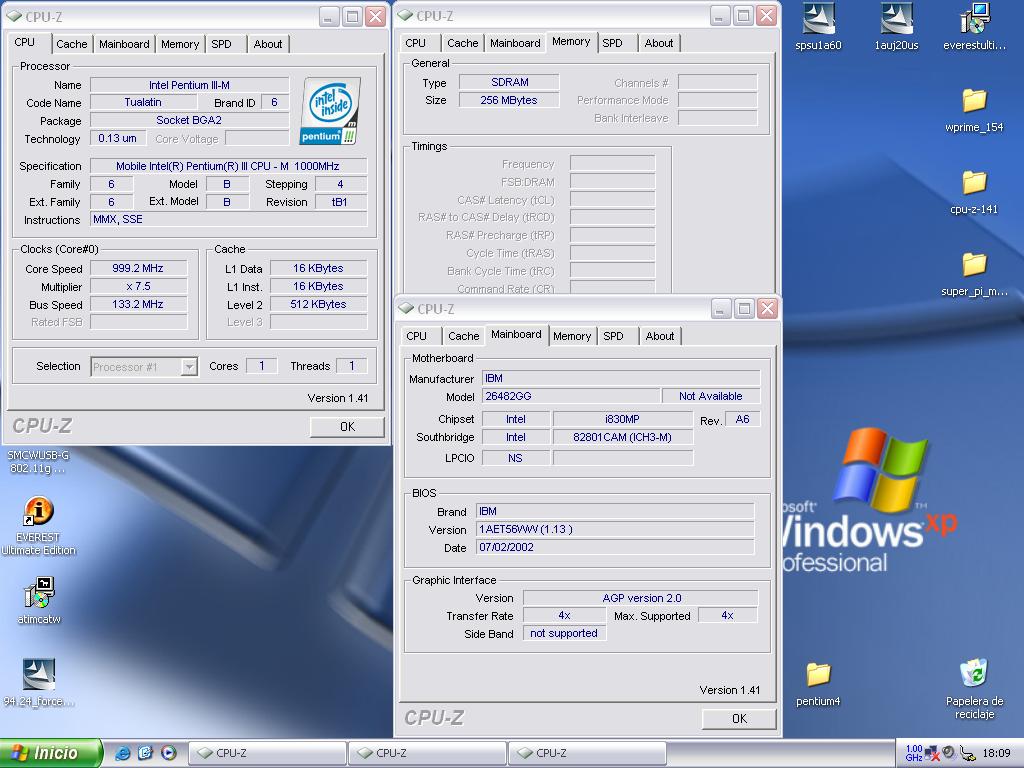Launch Internet Explorer from quick launch

coord(122,753)
